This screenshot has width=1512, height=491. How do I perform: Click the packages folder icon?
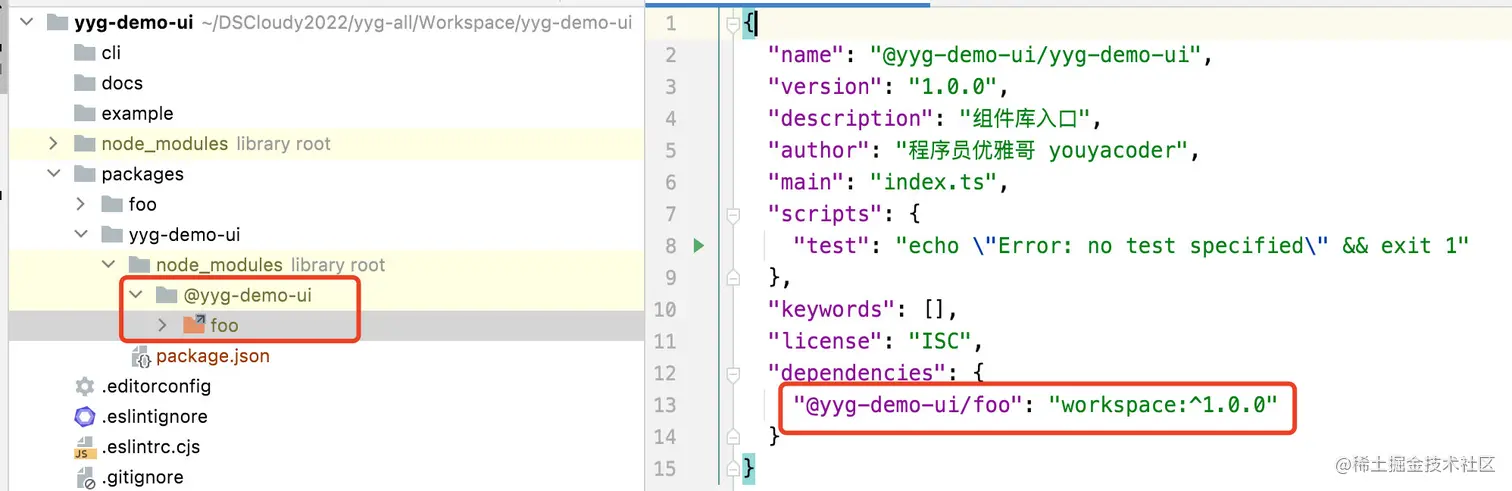point(85,174)
